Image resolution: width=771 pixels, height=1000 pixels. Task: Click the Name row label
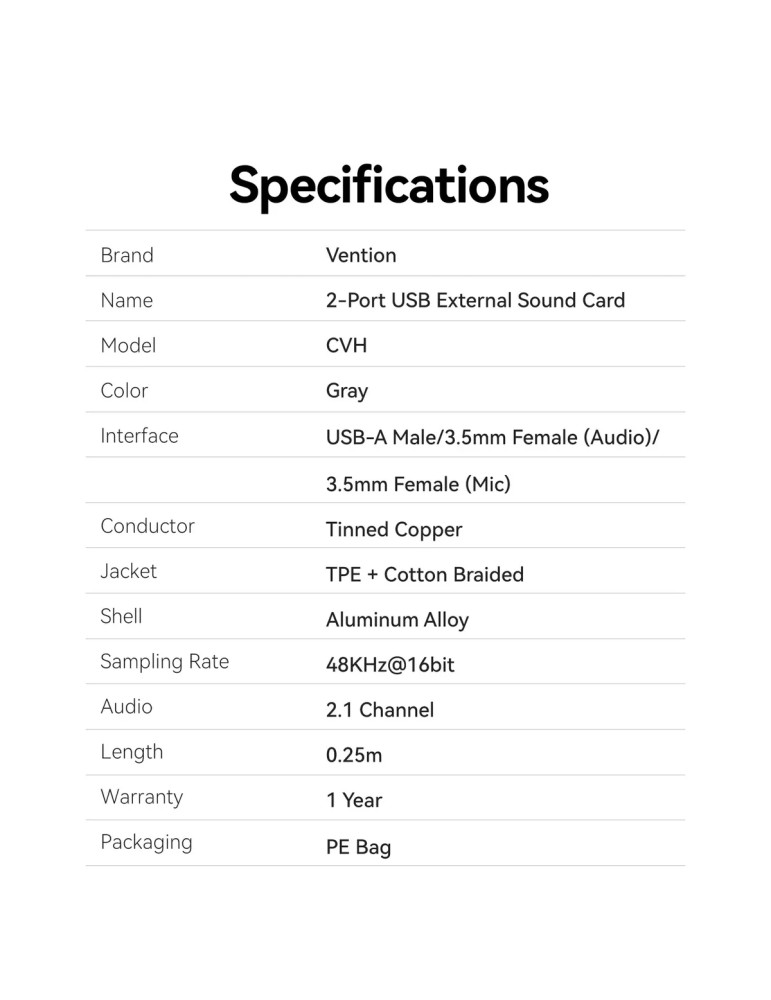pos(127,300)
